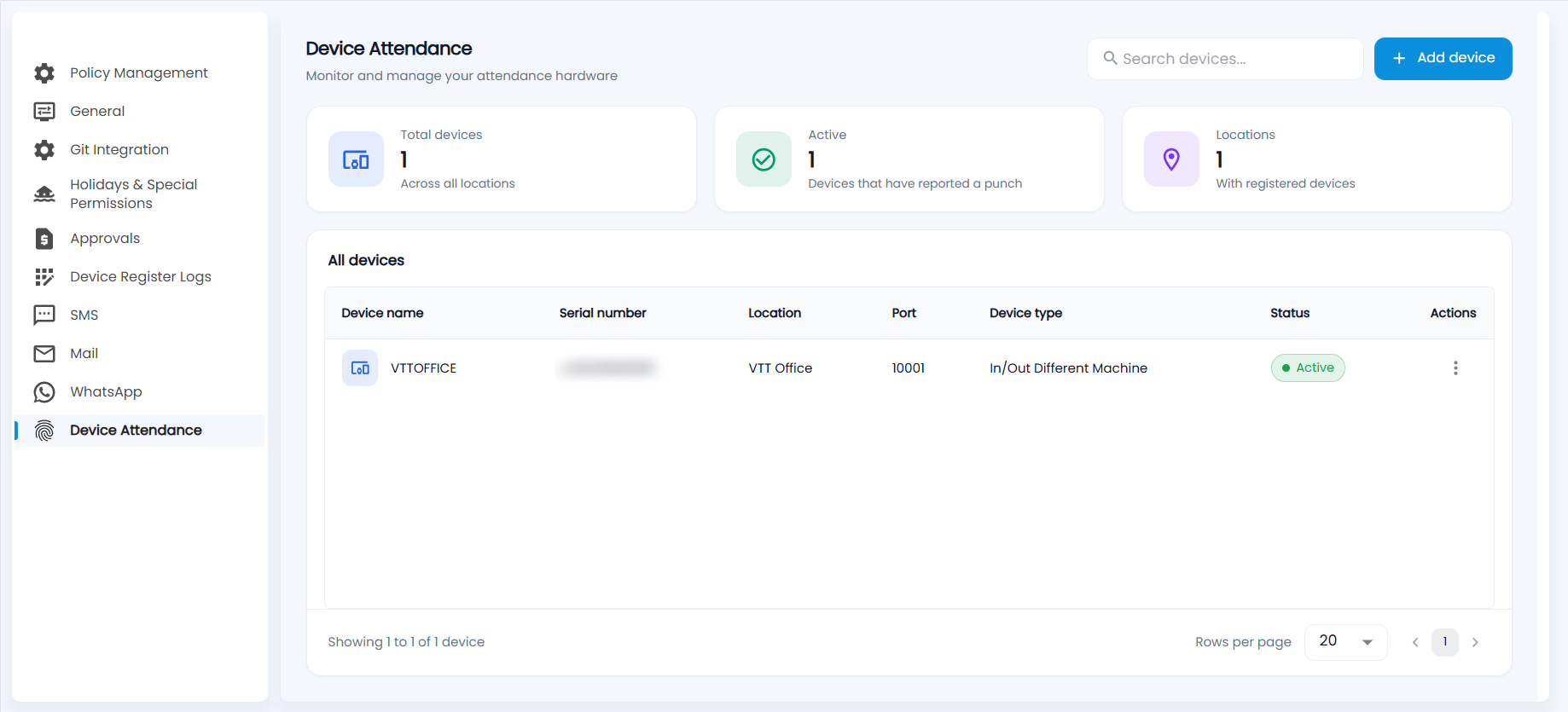1568x712 pixels.
Task: Click the General settings icon
Action: [44, 112]
